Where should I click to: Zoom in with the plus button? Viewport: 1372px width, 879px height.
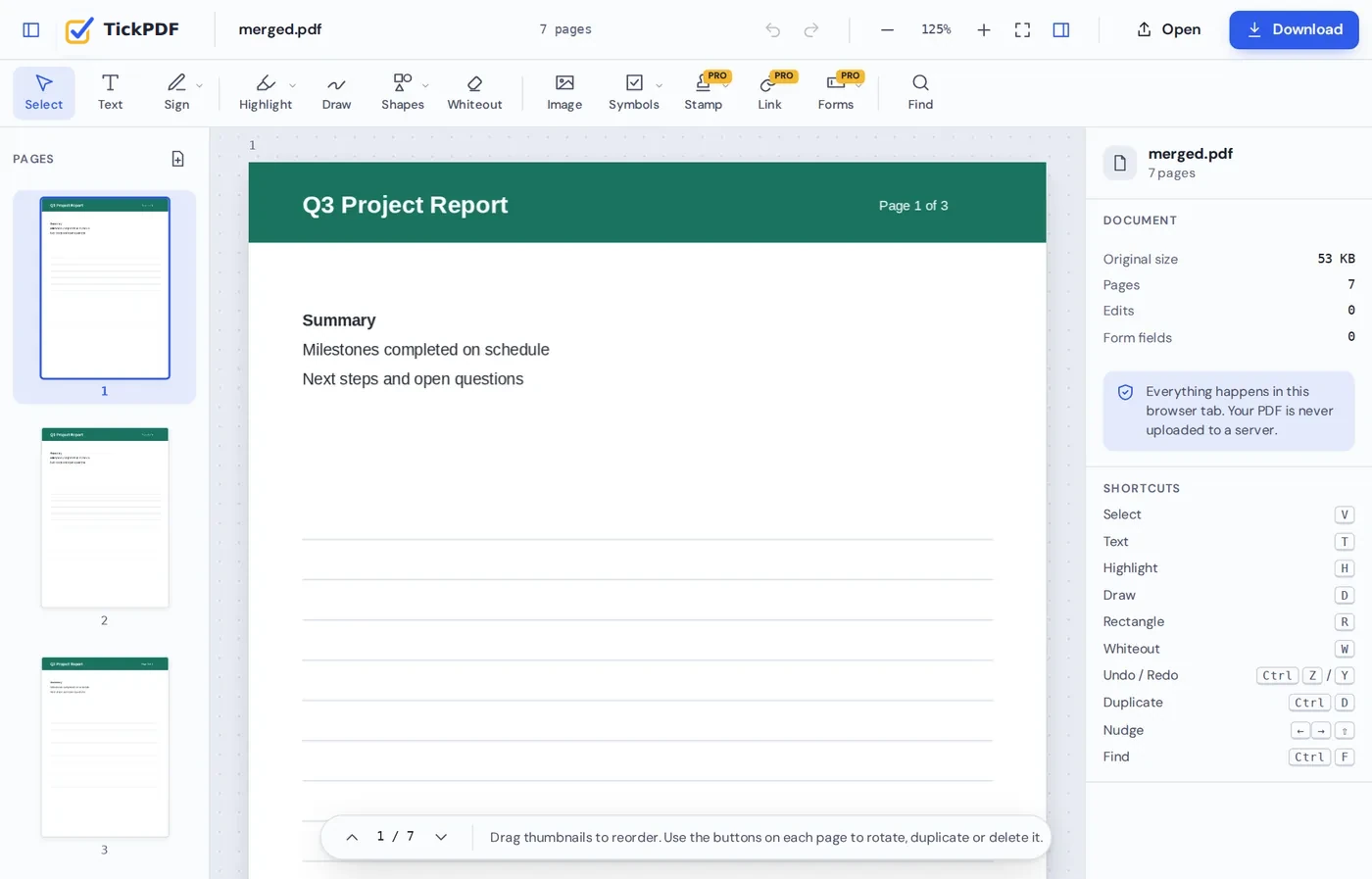click(x=984, y=29)
